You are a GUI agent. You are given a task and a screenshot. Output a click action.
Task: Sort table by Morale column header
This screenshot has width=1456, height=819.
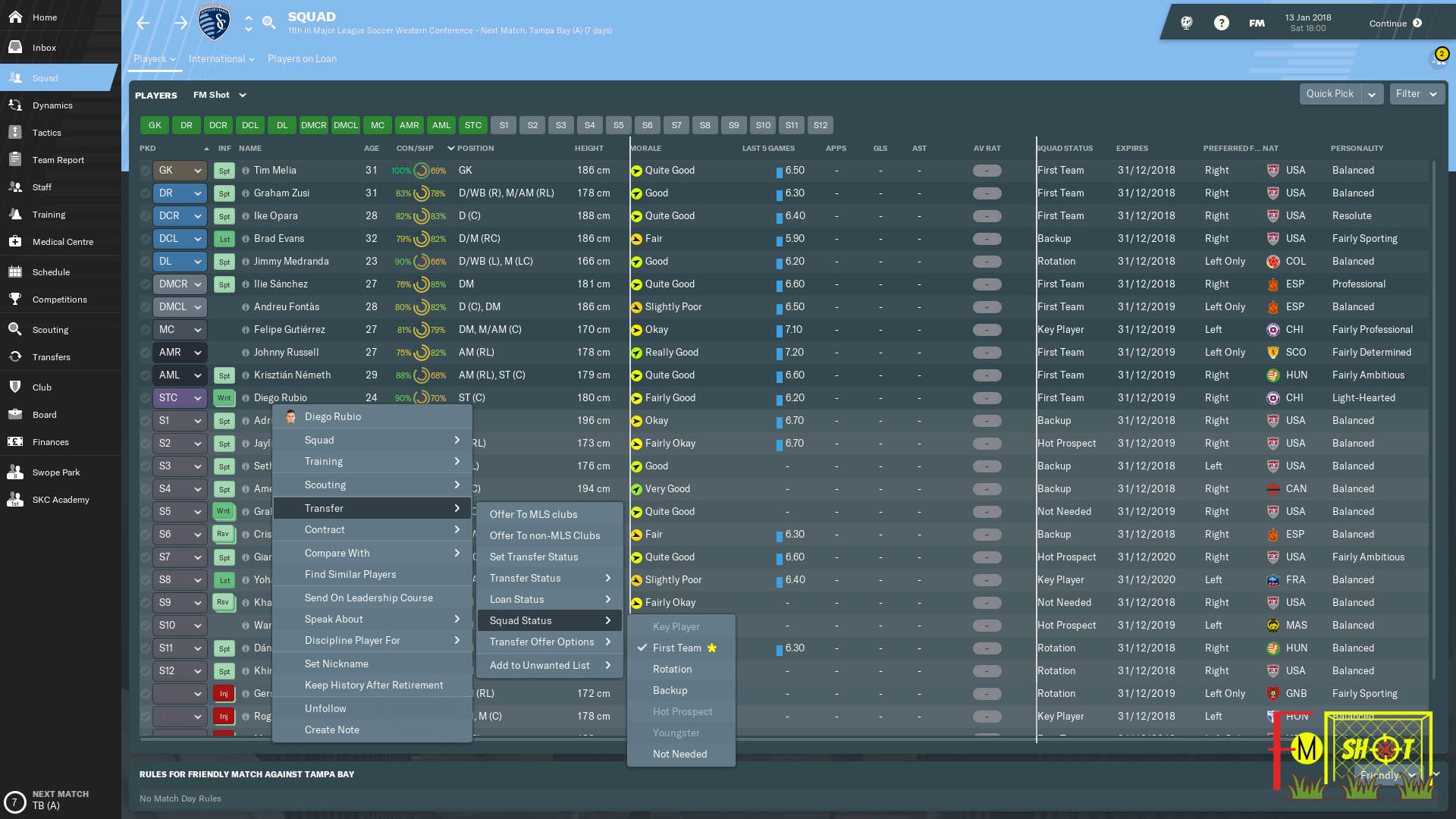click(647, 148)
